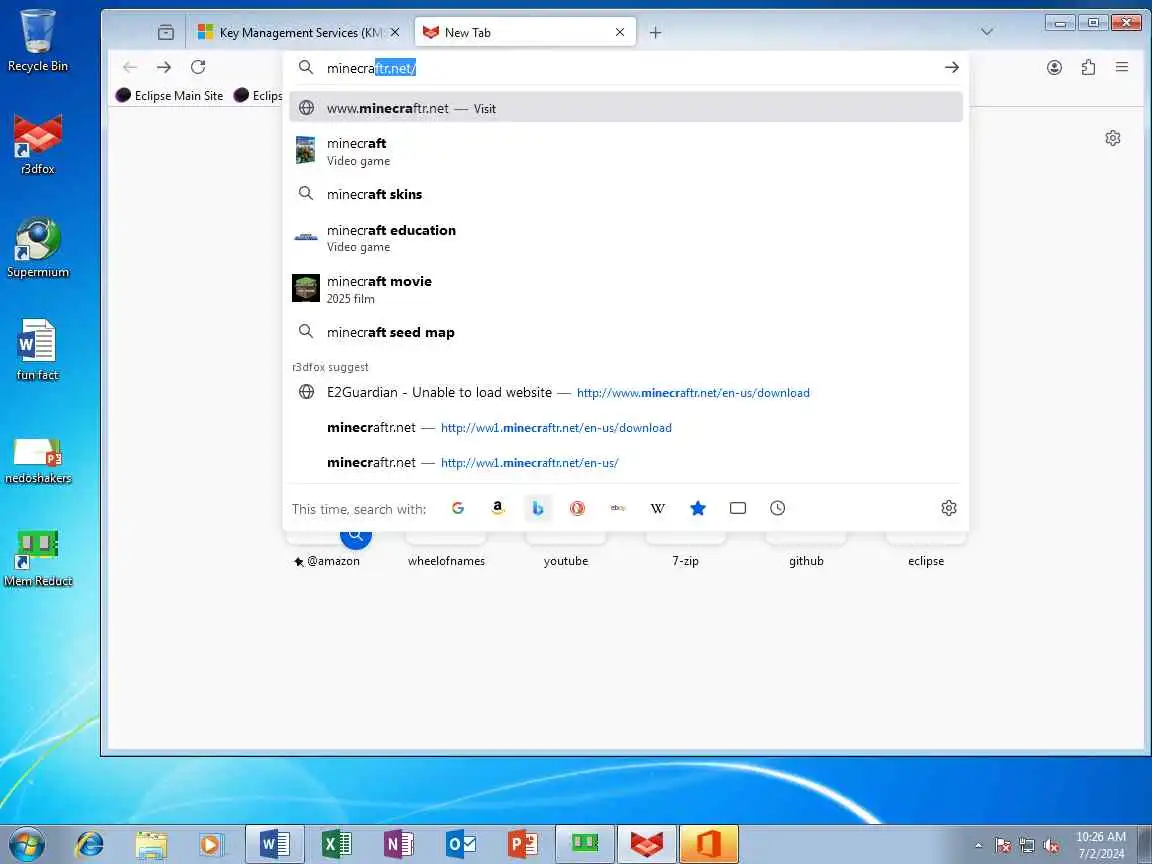Select Mem Reduct desktop shortcut
Screen dimensions: 1152x864
coord(37,558)
